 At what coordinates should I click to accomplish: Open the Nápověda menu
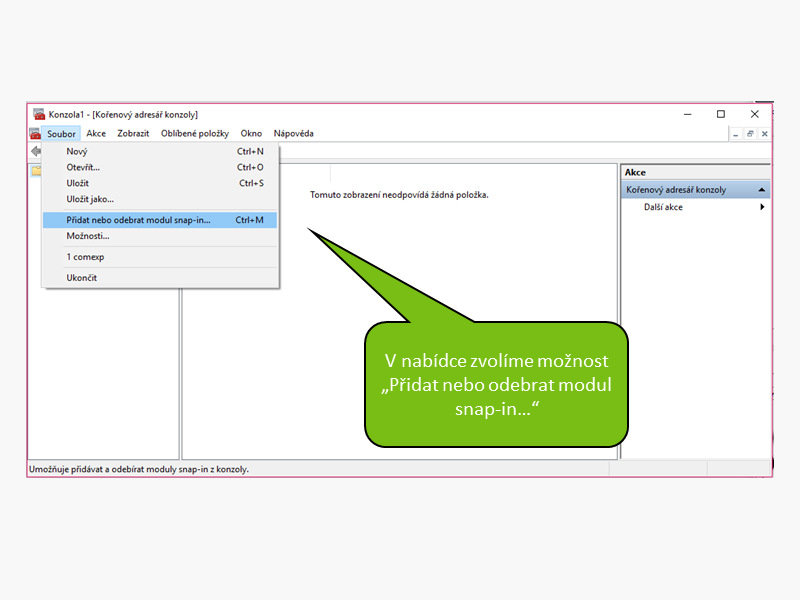[x=293, y=134]
